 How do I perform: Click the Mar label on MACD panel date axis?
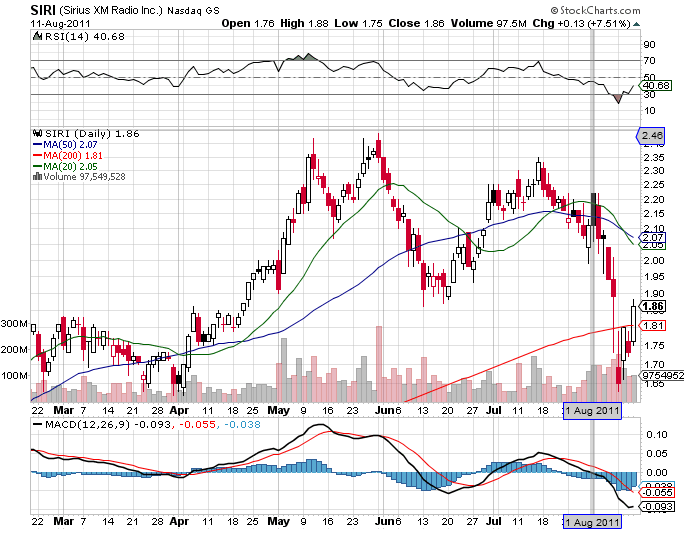(63, 521)
